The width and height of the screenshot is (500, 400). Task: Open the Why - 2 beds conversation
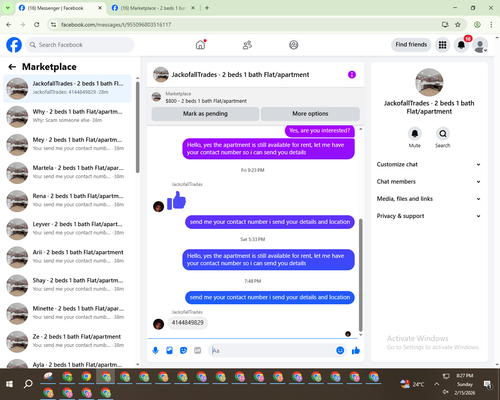[67, 117]
